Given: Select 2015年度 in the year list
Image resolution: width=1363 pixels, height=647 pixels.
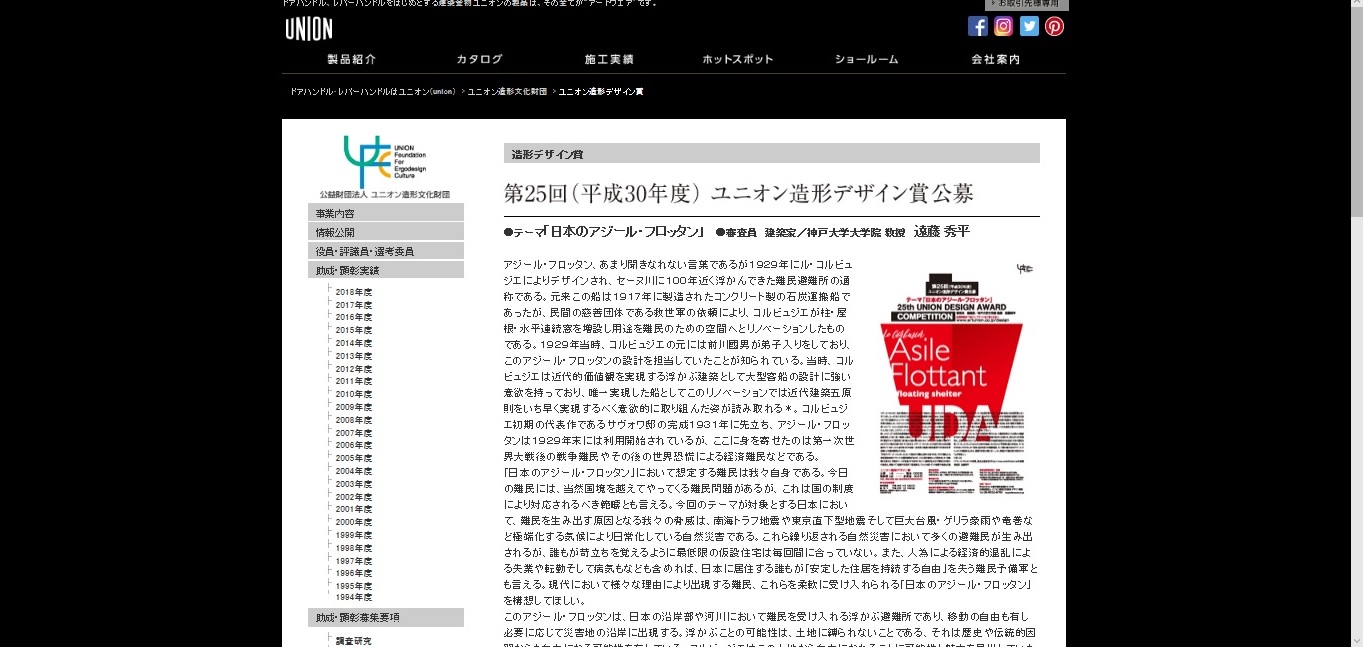Looking at the screenshot, I should [x=354, y=330].
